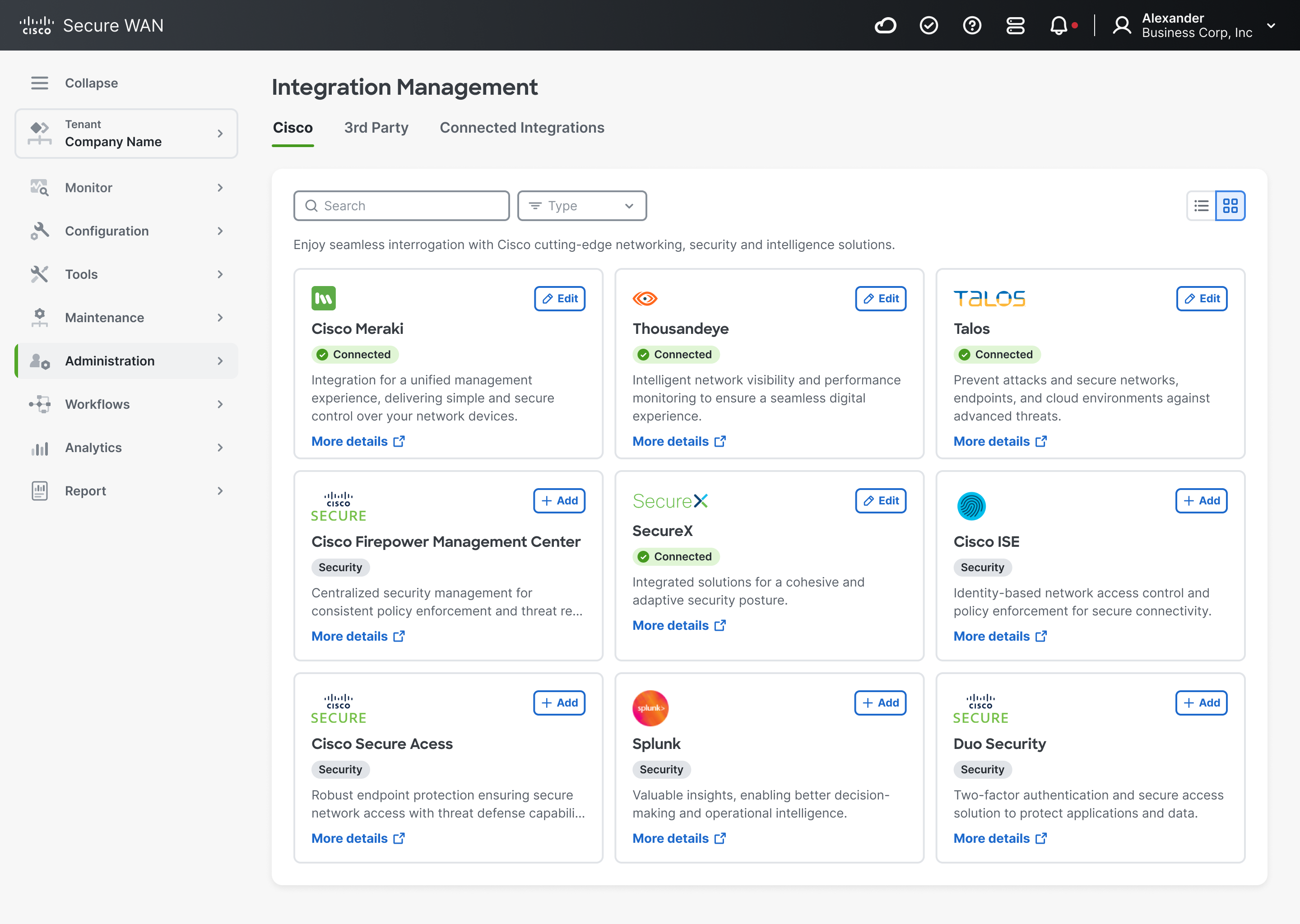Click the SecureX logo

click(x=670, y=501)
